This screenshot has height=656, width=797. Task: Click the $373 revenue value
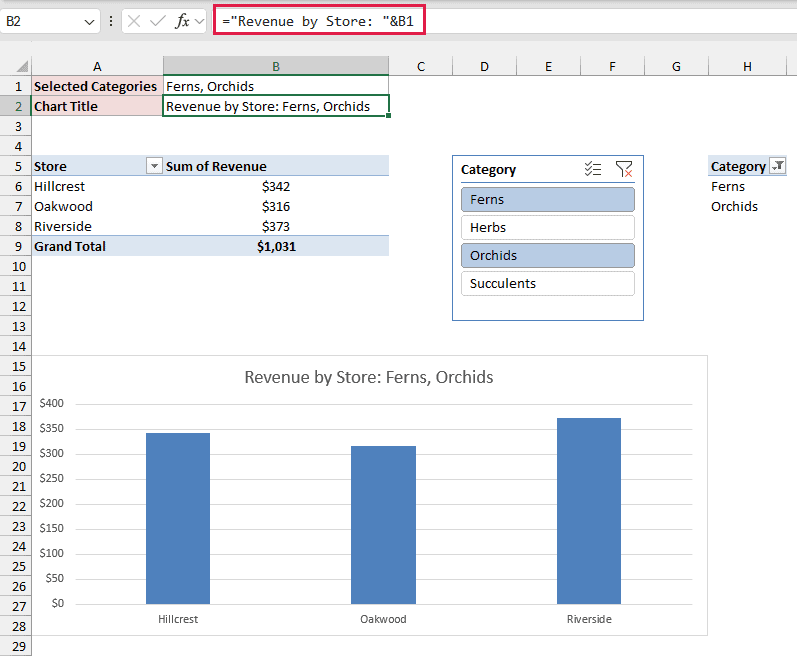(276, 226)
